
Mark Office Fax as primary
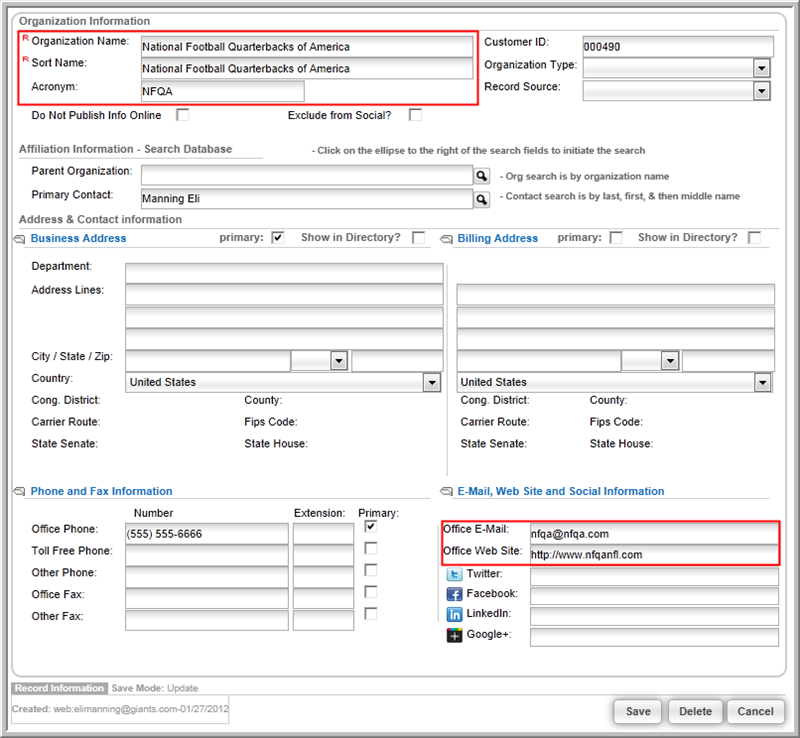coord(371,592)
